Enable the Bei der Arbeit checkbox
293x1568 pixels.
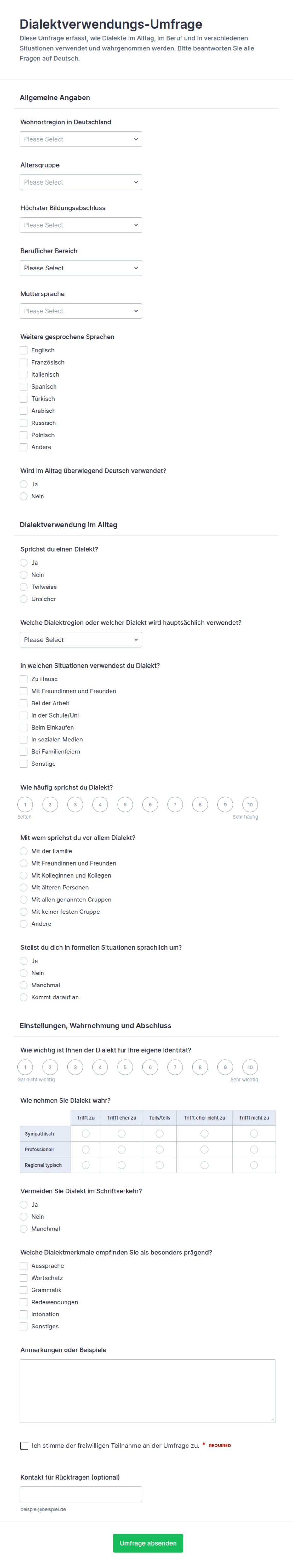tap(24, 703)
